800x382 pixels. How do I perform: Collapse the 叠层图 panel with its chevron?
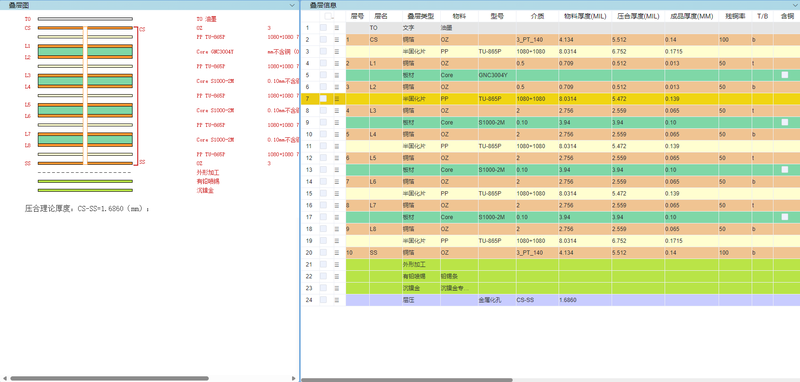click(292, 5)
